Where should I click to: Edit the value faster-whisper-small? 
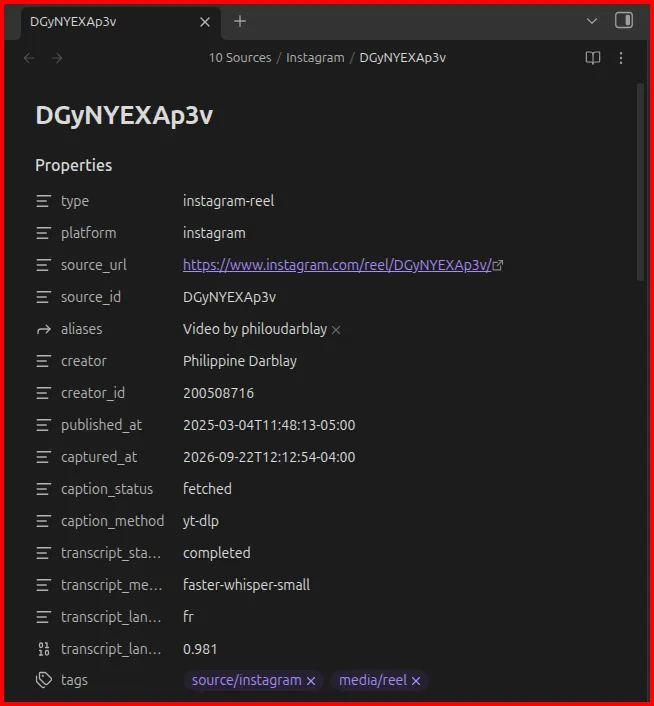247,585
